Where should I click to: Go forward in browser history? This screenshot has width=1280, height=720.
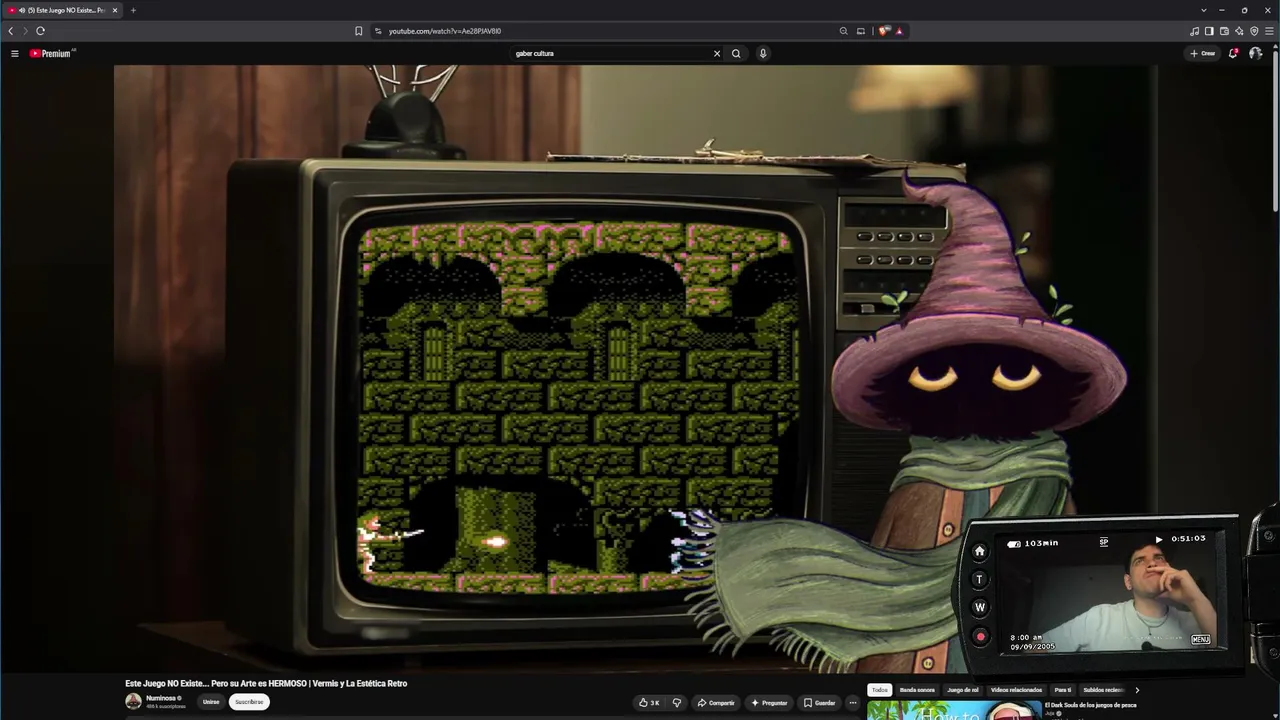click(x=26, y=31)
